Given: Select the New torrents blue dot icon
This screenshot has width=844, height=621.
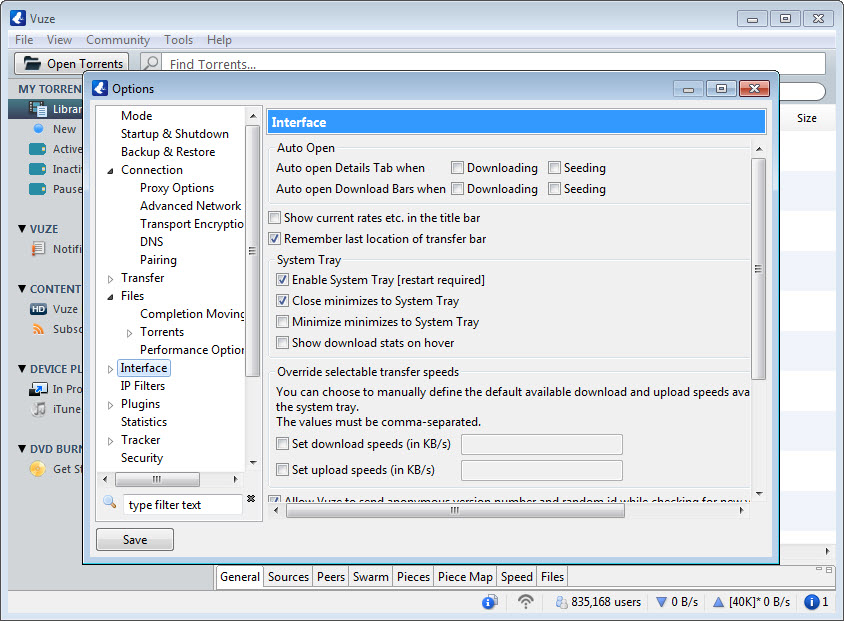Looking at the screenshot, I should point(38,129).
